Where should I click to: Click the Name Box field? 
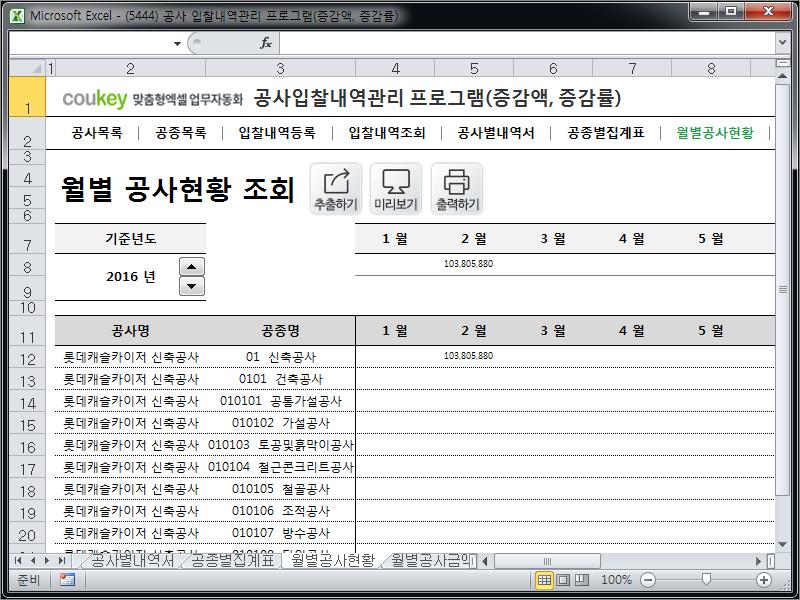pyautogui.click(x=90, y=43)
